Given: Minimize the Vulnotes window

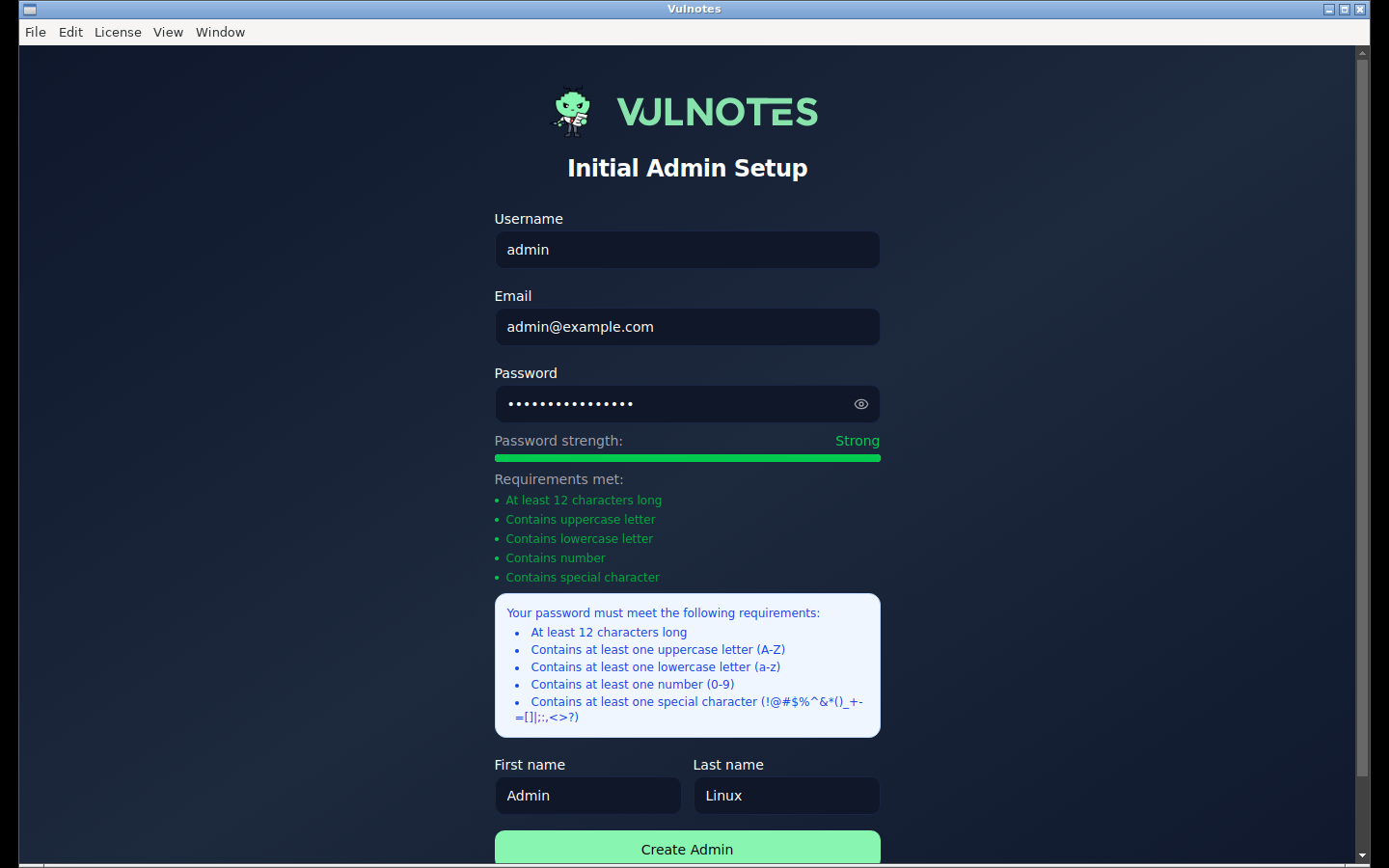Looking at the screenshot, I should click(1329, 10).
